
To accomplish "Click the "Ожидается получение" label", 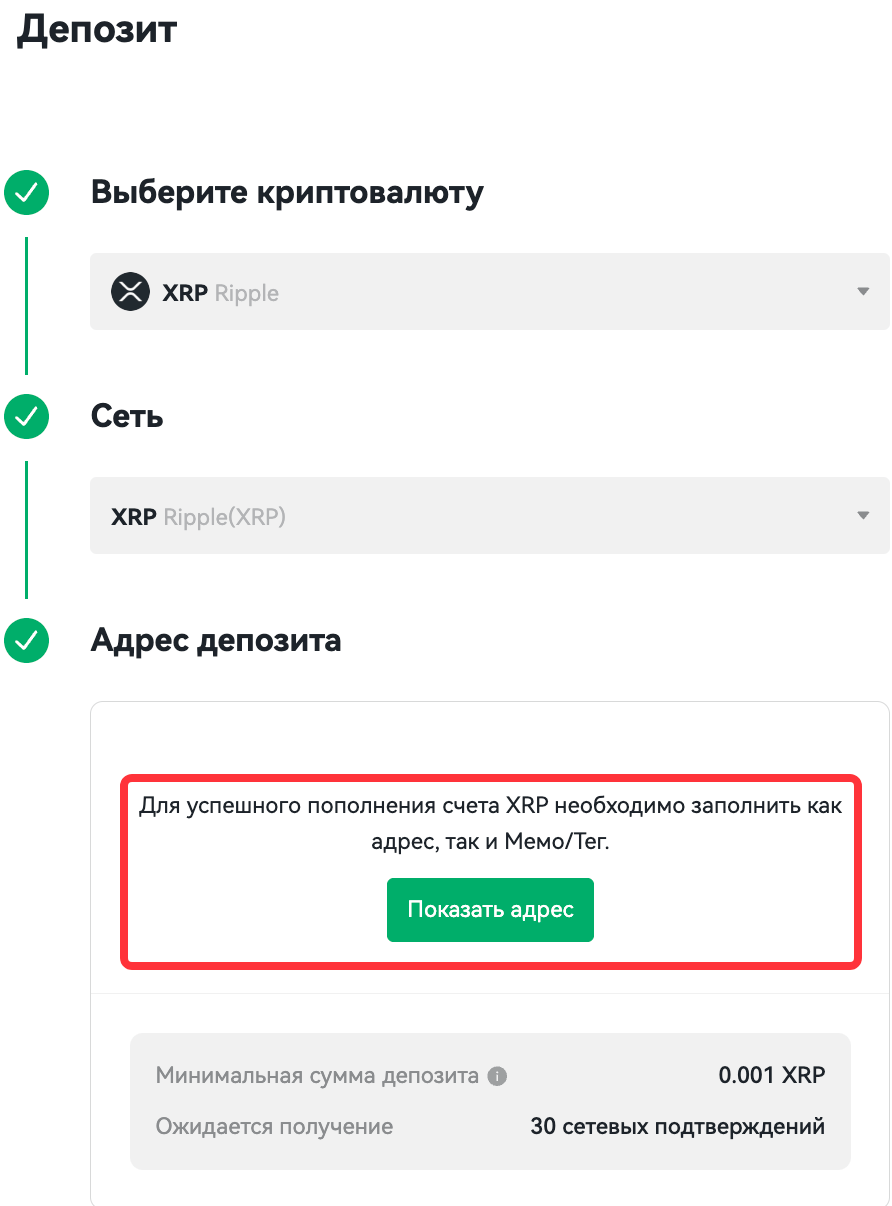I will tap(274, 1127).
